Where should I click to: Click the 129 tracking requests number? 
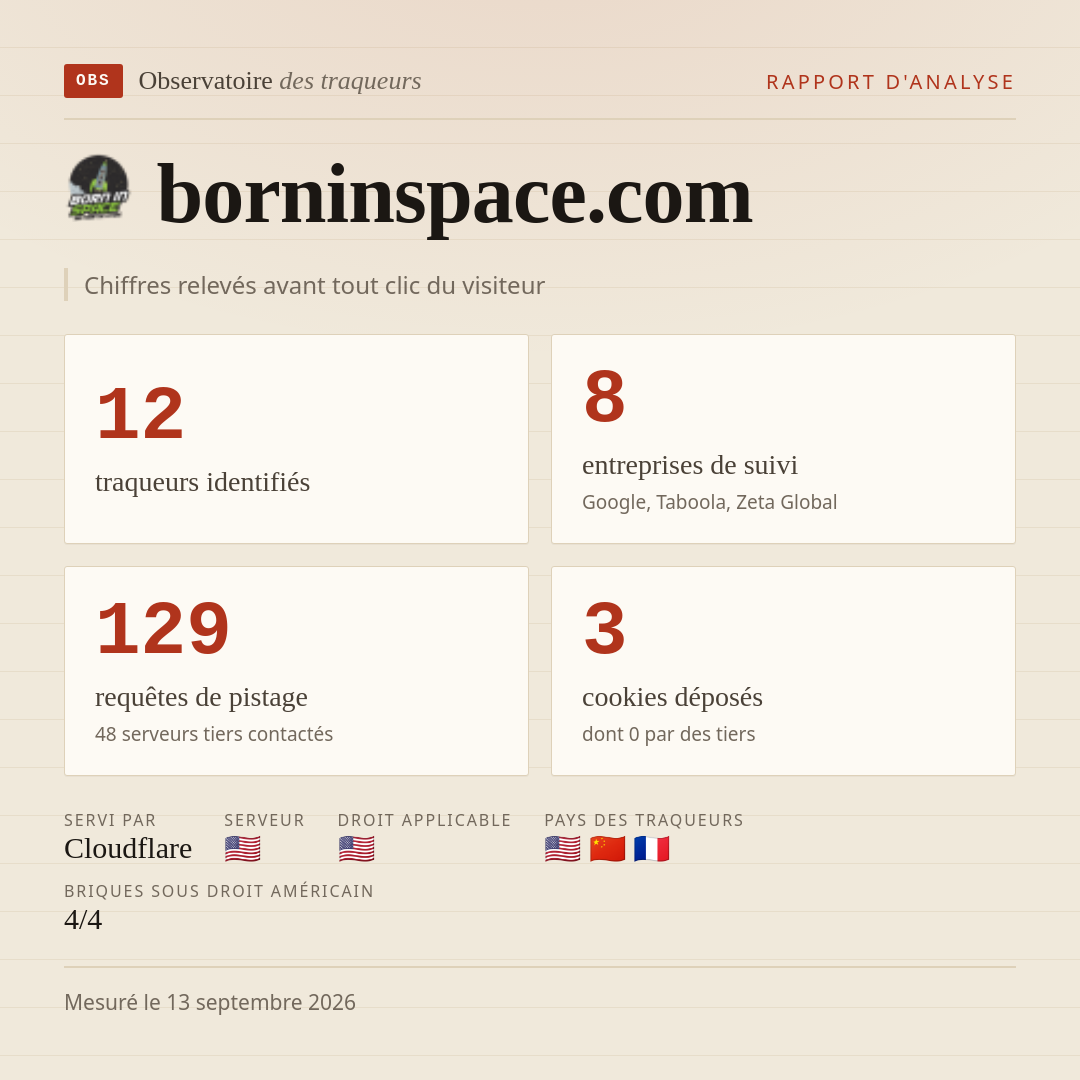(x=163, y=628)
